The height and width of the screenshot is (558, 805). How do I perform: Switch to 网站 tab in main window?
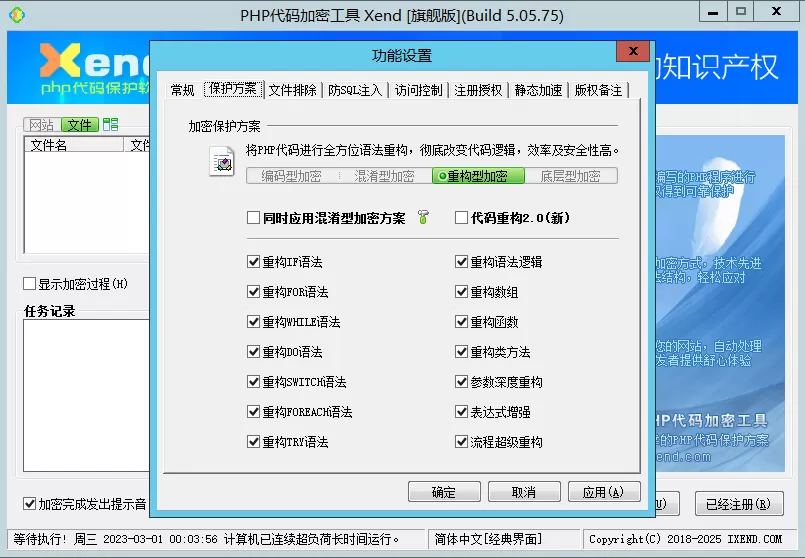[x=42, y=125]
